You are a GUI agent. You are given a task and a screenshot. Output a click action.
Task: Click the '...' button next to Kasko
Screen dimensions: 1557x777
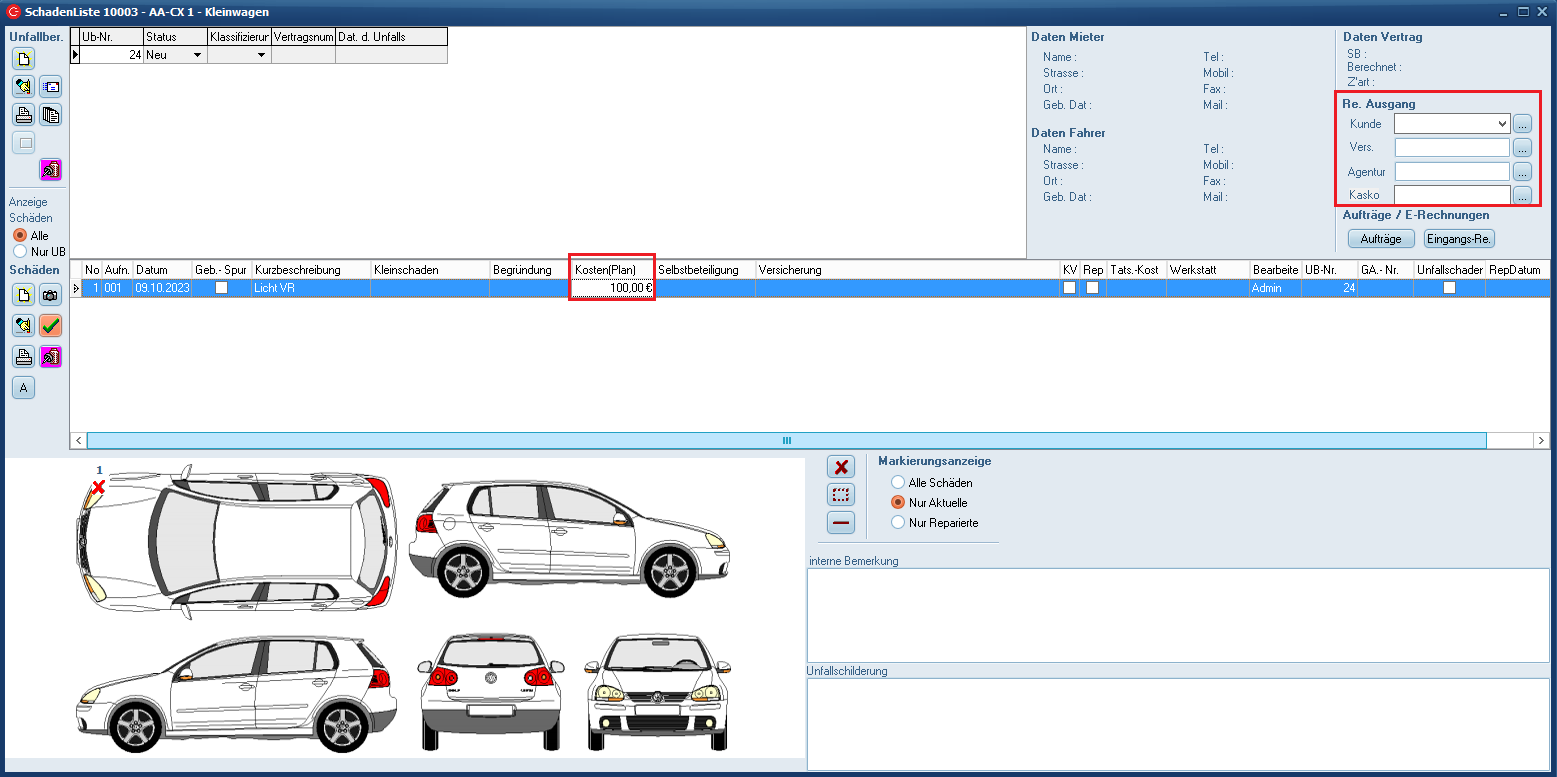click(x=1522, y=195)
